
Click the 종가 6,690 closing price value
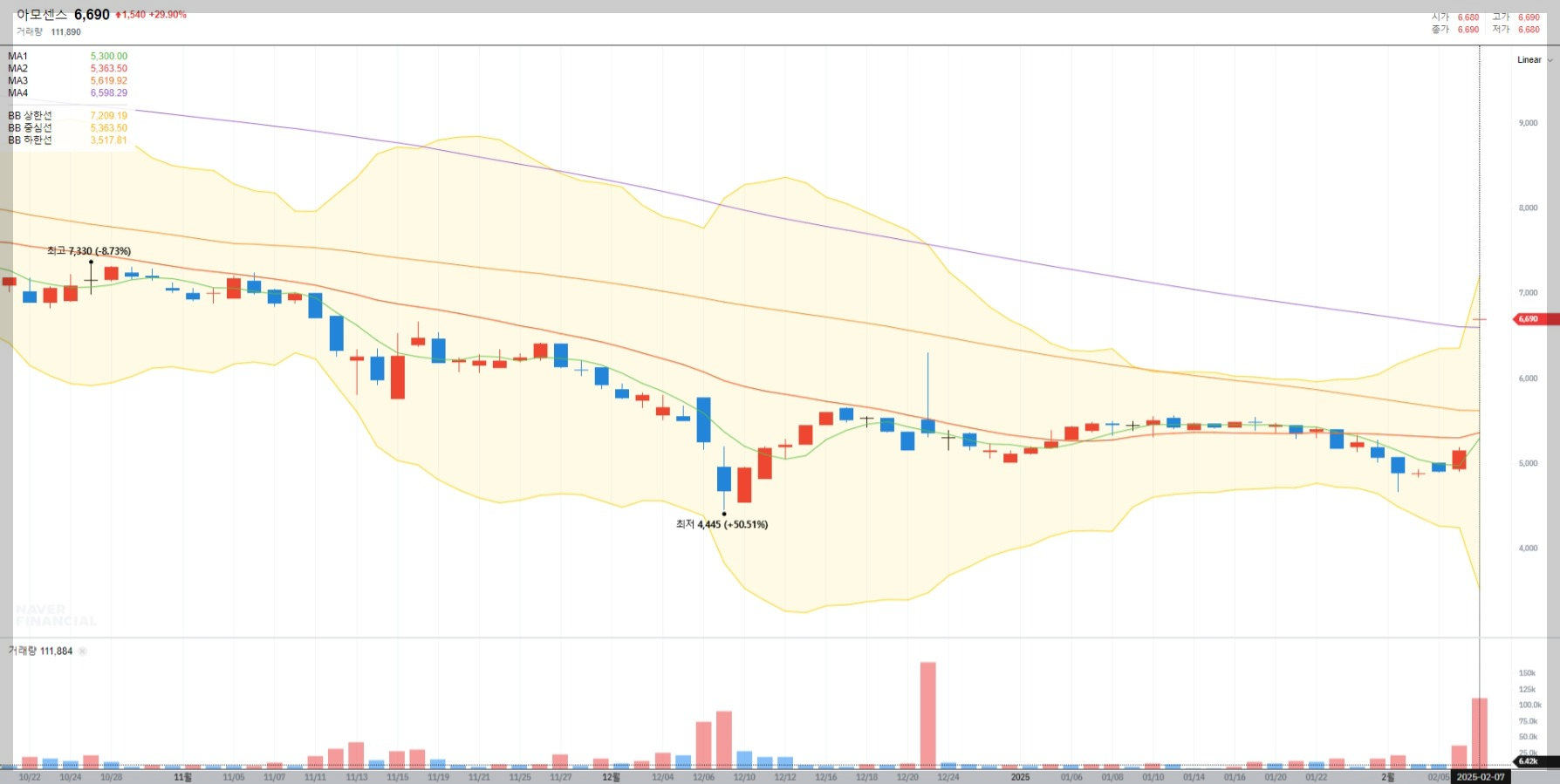tap(1468, 30)
